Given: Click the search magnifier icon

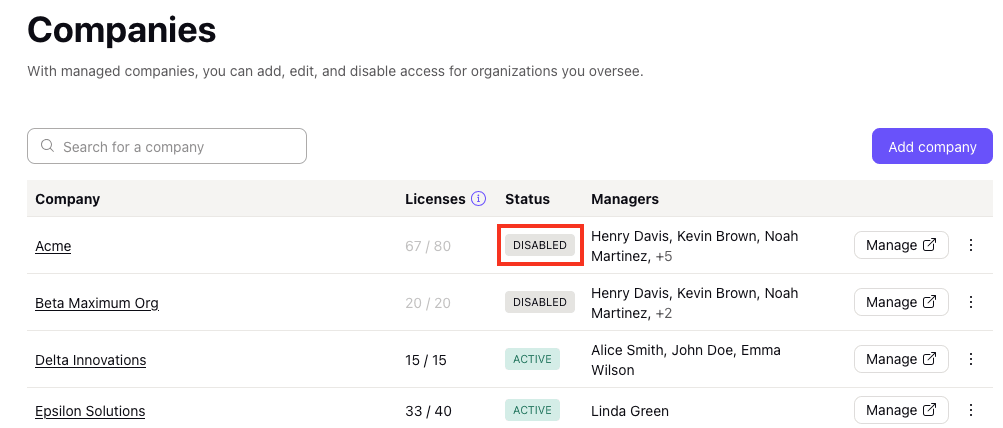Looking at the screenshot, I should (x=47, y=147).
